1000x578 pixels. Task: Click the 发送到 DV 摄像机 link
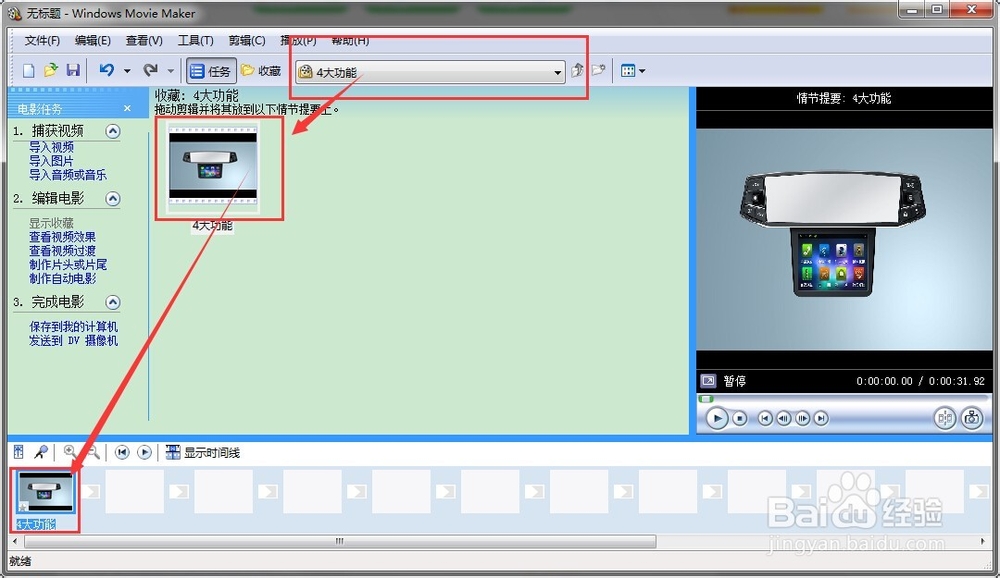[x=73, y=341]
